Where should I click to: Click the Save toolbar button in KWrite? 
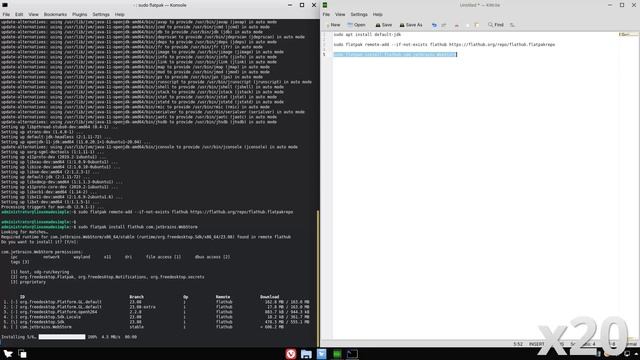[x=384, y=25]
